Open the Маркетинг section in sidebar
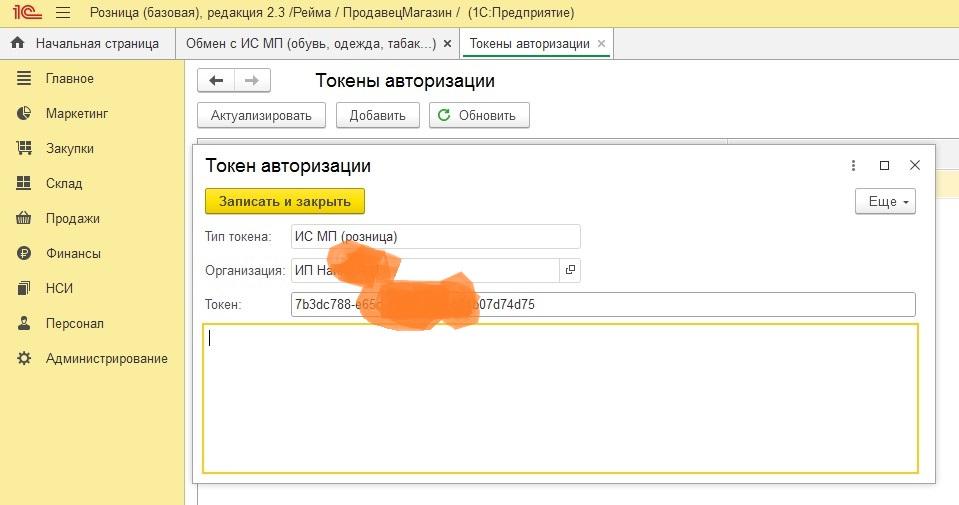The height and width of the screenshot is (505, 959). [x=76, y=114]
